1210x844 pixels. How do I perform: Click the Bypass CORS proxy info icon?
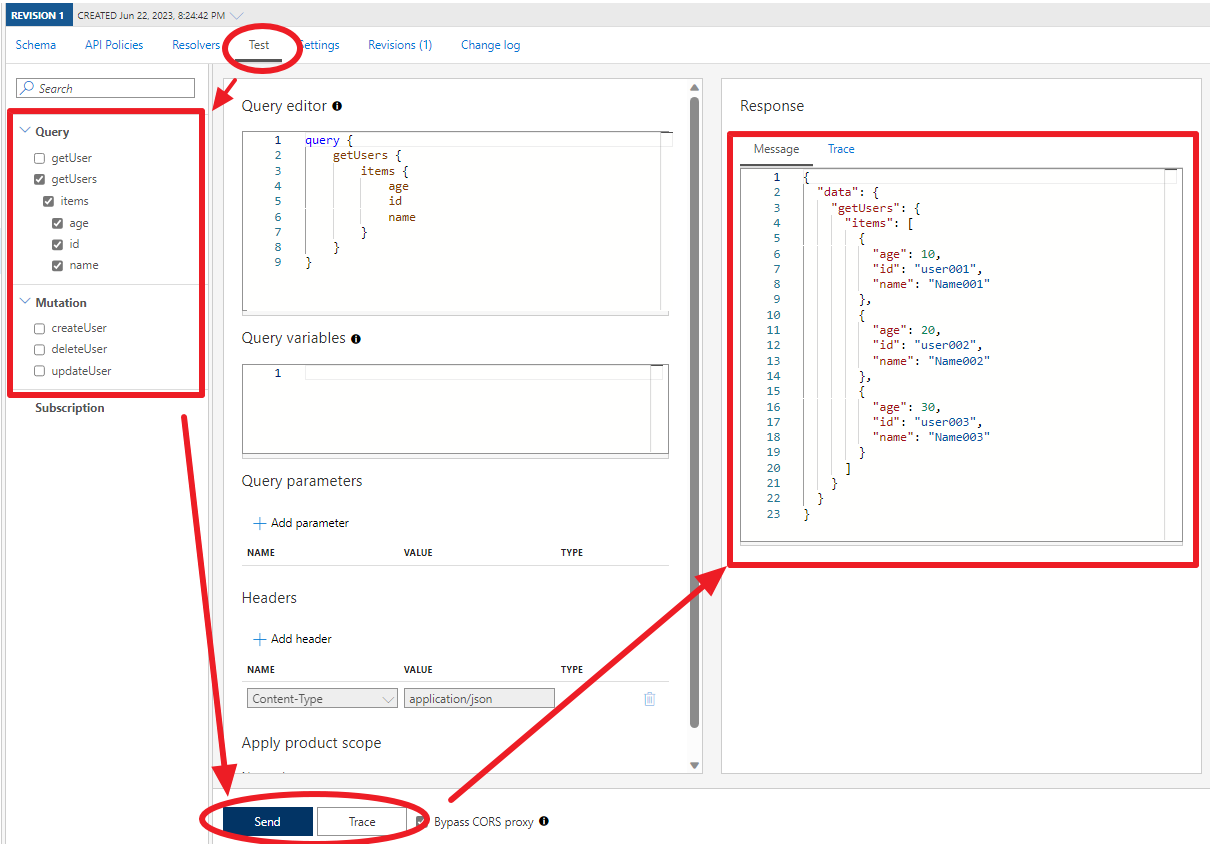tap(544, 821)
